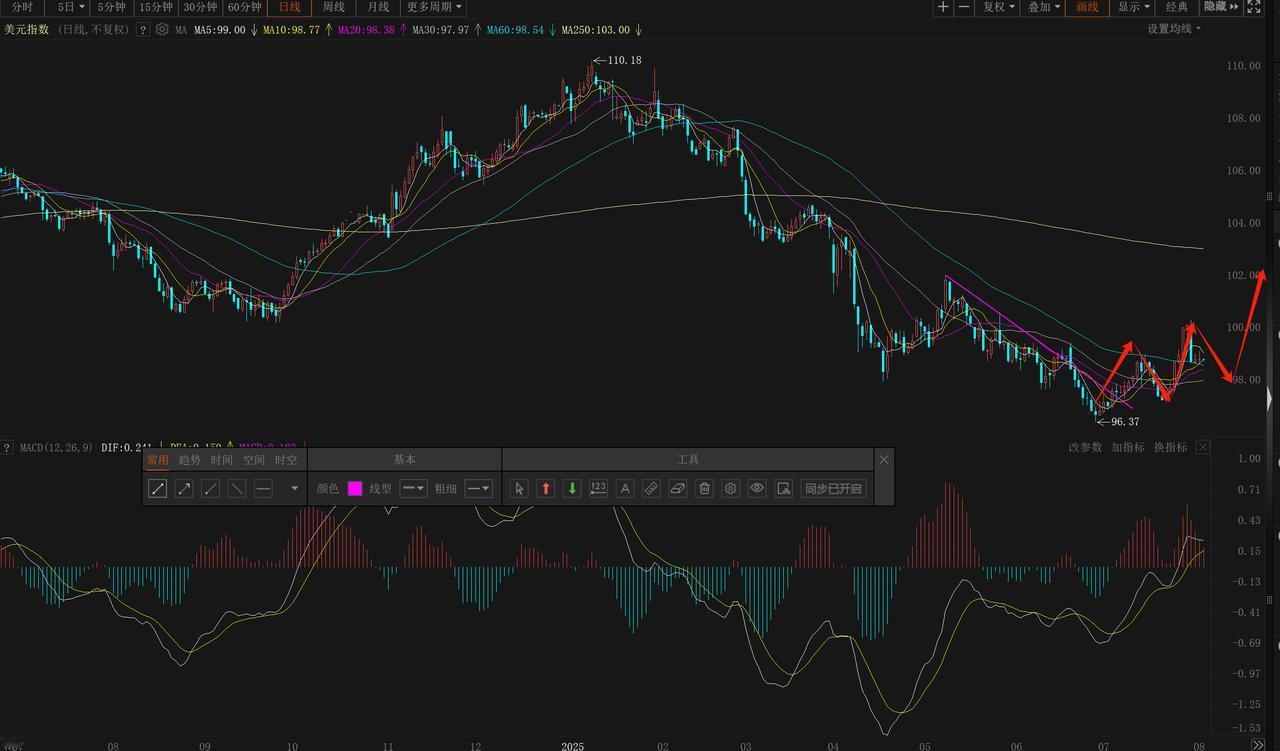Viewport: 1280px width, 751px height.
Task: Open the 时空 drawing tab
Action: (286, 460)
